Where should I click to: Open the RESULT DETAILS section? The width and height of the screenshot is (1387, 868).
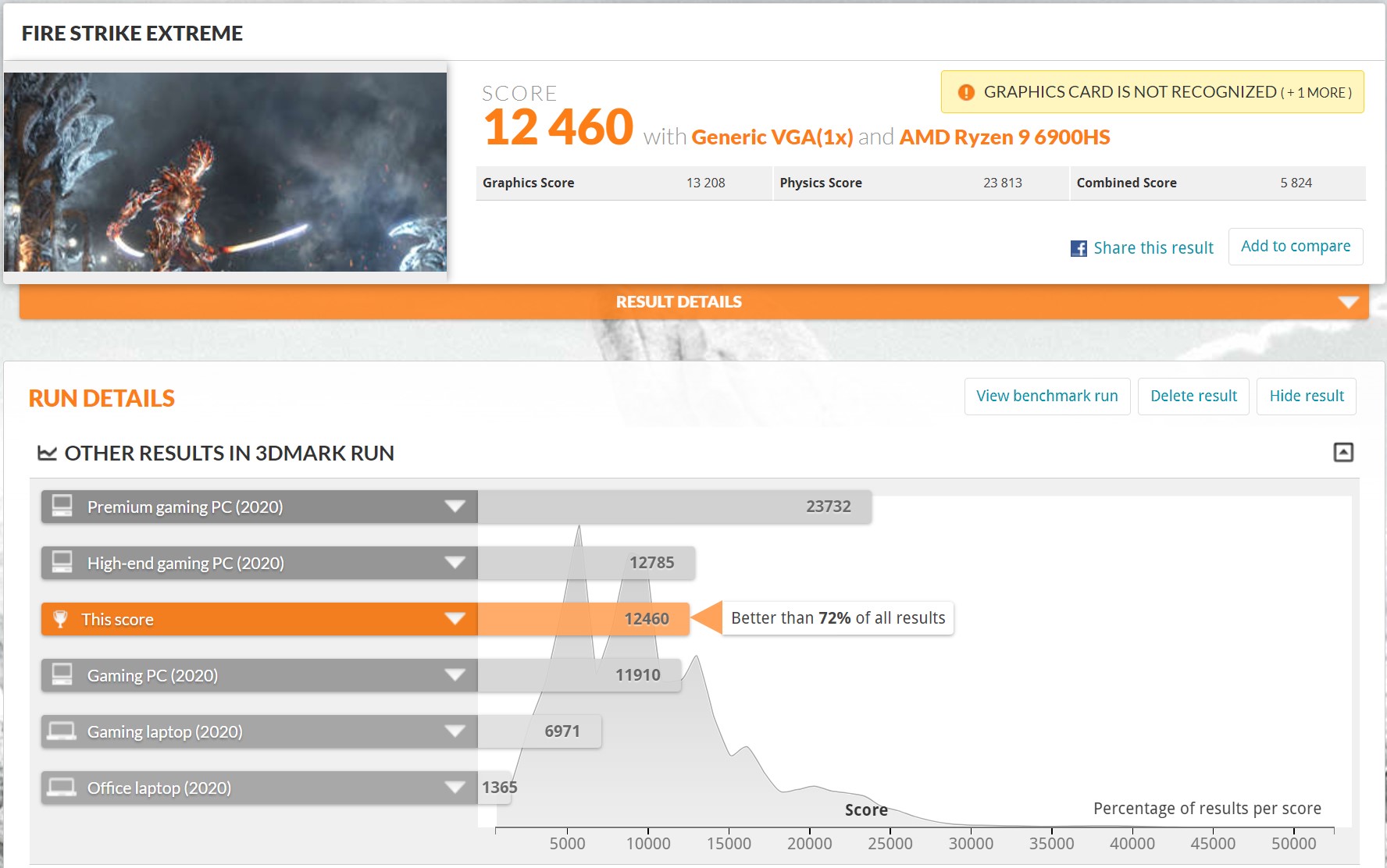pyautogui.click(x=694, y=301)
